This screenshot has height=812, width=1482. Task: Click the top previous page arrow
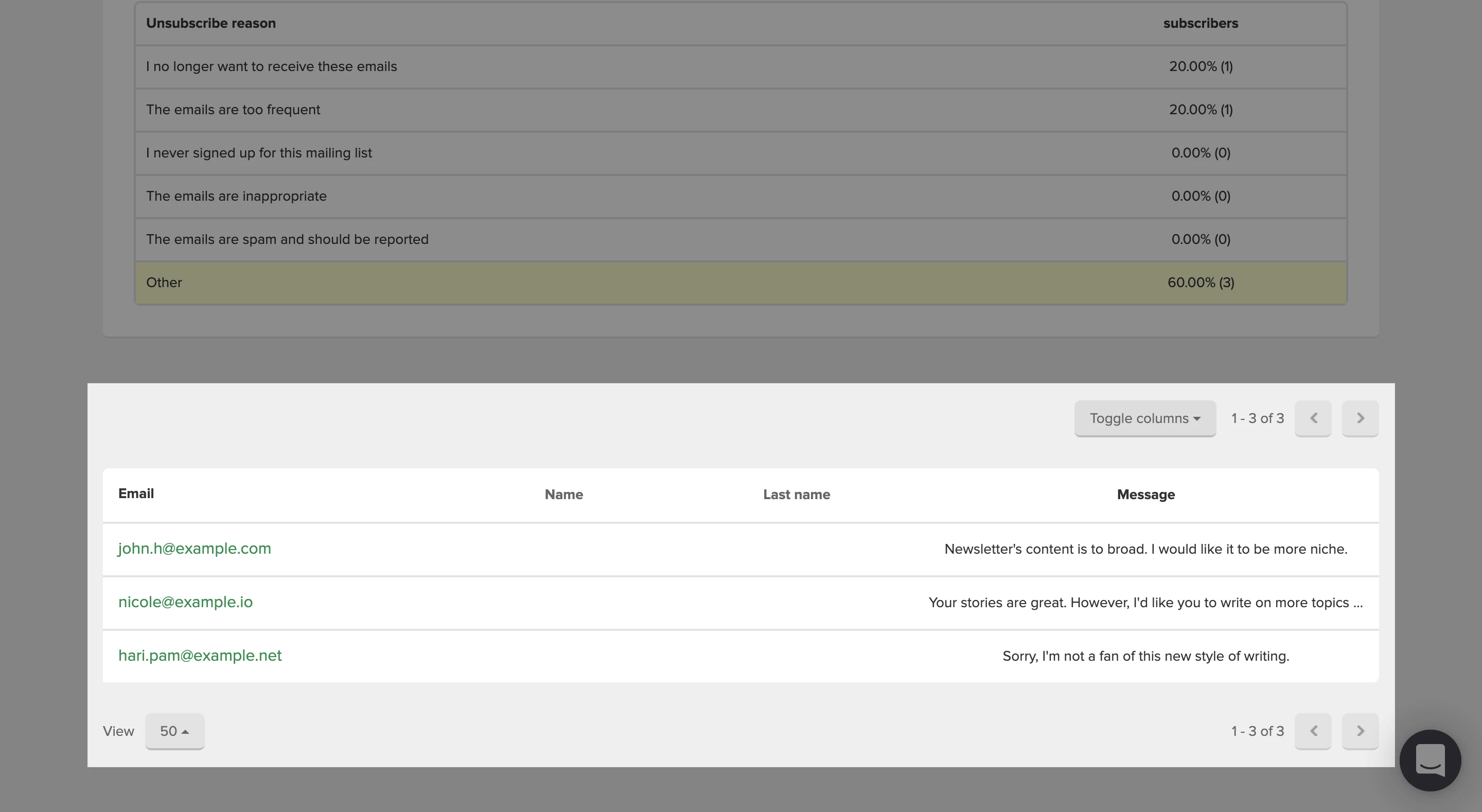(x=1313, y=418)
